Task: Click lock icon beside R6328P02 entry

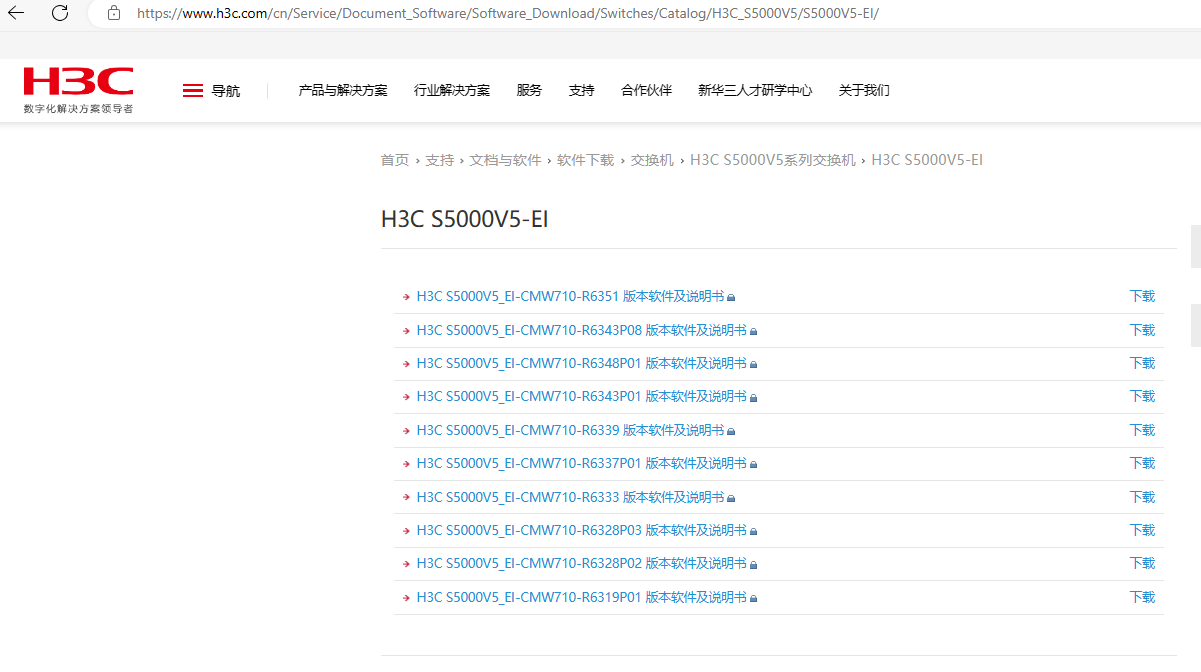Action: click(754, 564)
